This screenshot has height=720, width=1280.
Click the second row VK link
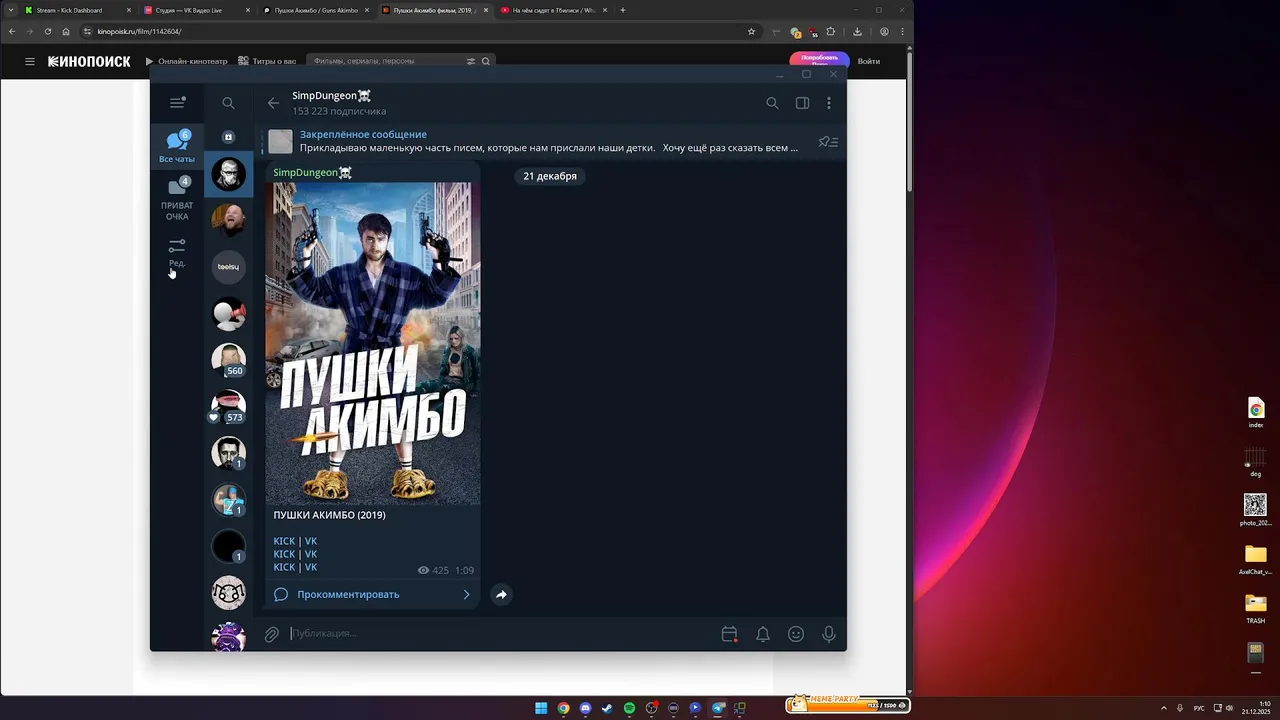click(311, 554)
